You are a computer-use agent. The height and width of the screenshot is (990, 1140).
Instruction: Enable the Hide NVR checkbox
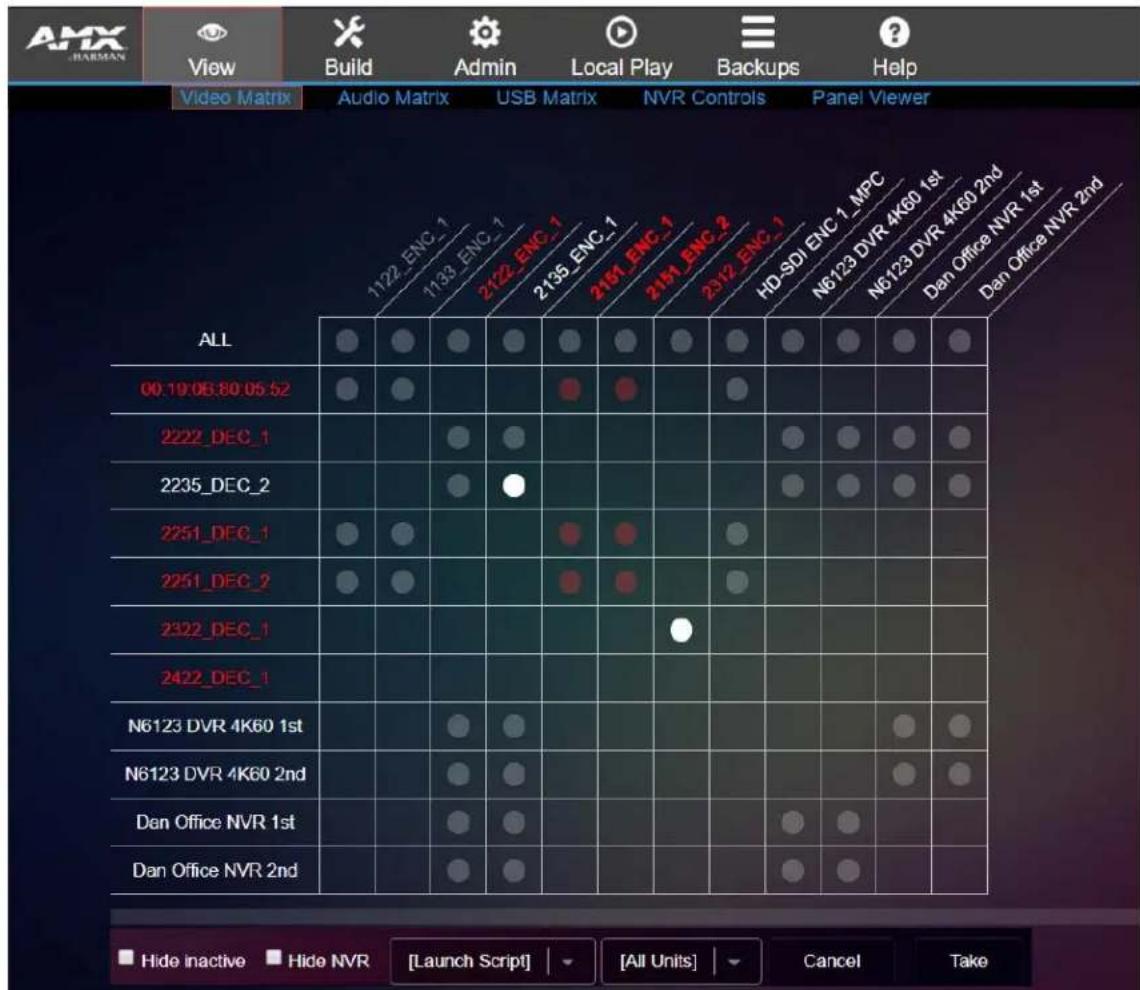pos(273,957)
